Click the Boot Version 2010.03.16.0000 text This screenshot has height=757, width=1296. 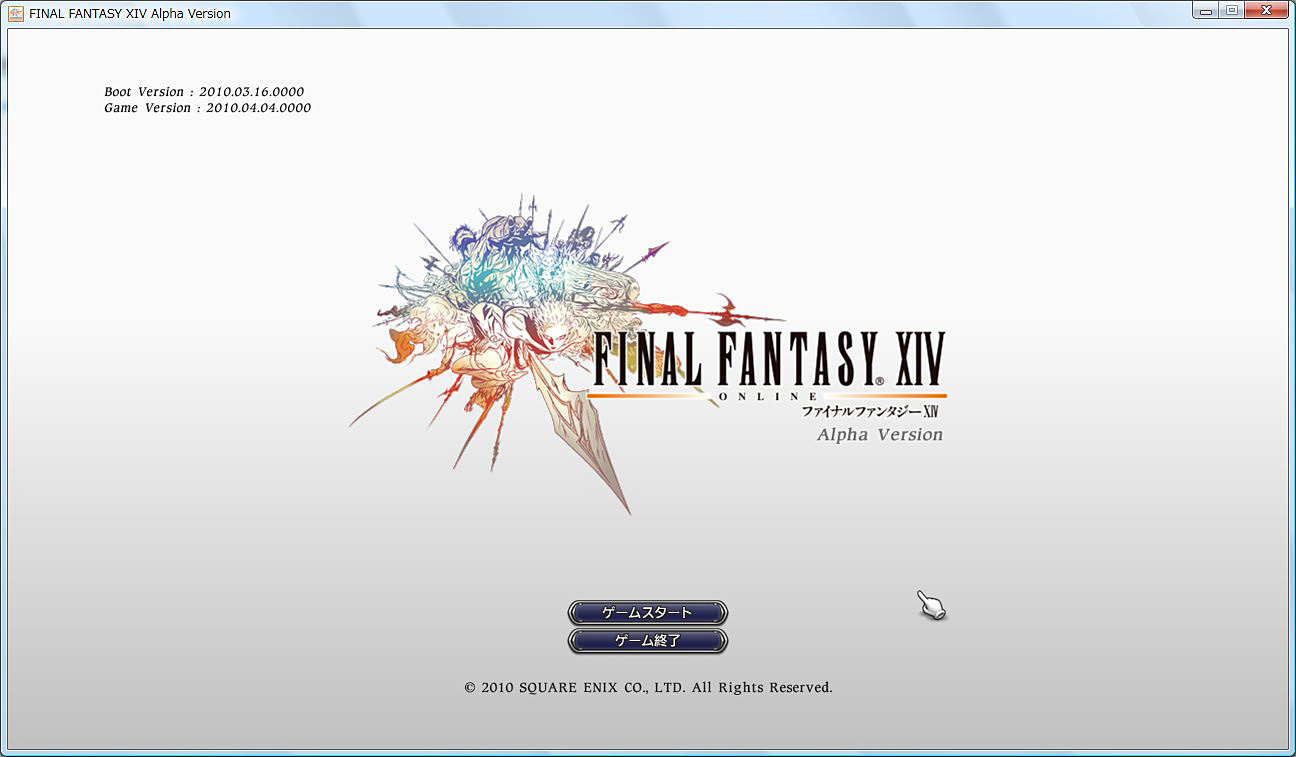pyautogui.click(x=204, y=91)
